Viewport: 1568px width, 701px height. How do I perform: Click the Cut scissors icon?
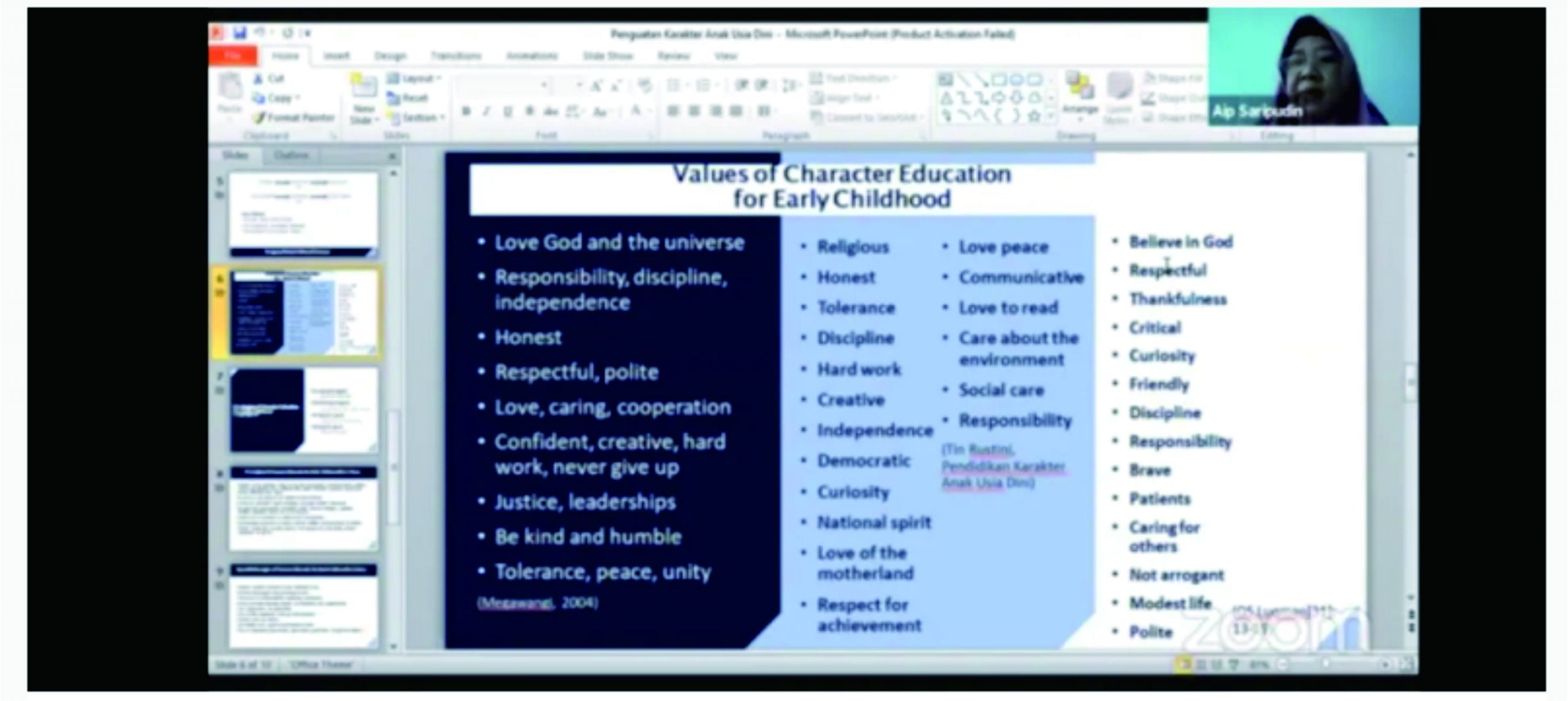click(259, 78)
